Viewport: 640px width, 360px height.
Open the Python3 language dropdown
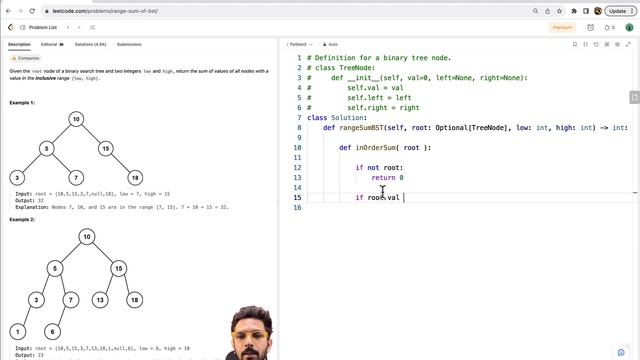coord(299,44)
